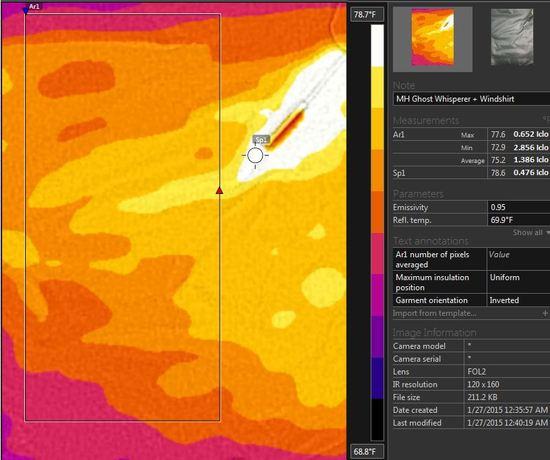The width and height of the screenshot is (550, 460).
Task: Select the Date created value
Action: 508,410
